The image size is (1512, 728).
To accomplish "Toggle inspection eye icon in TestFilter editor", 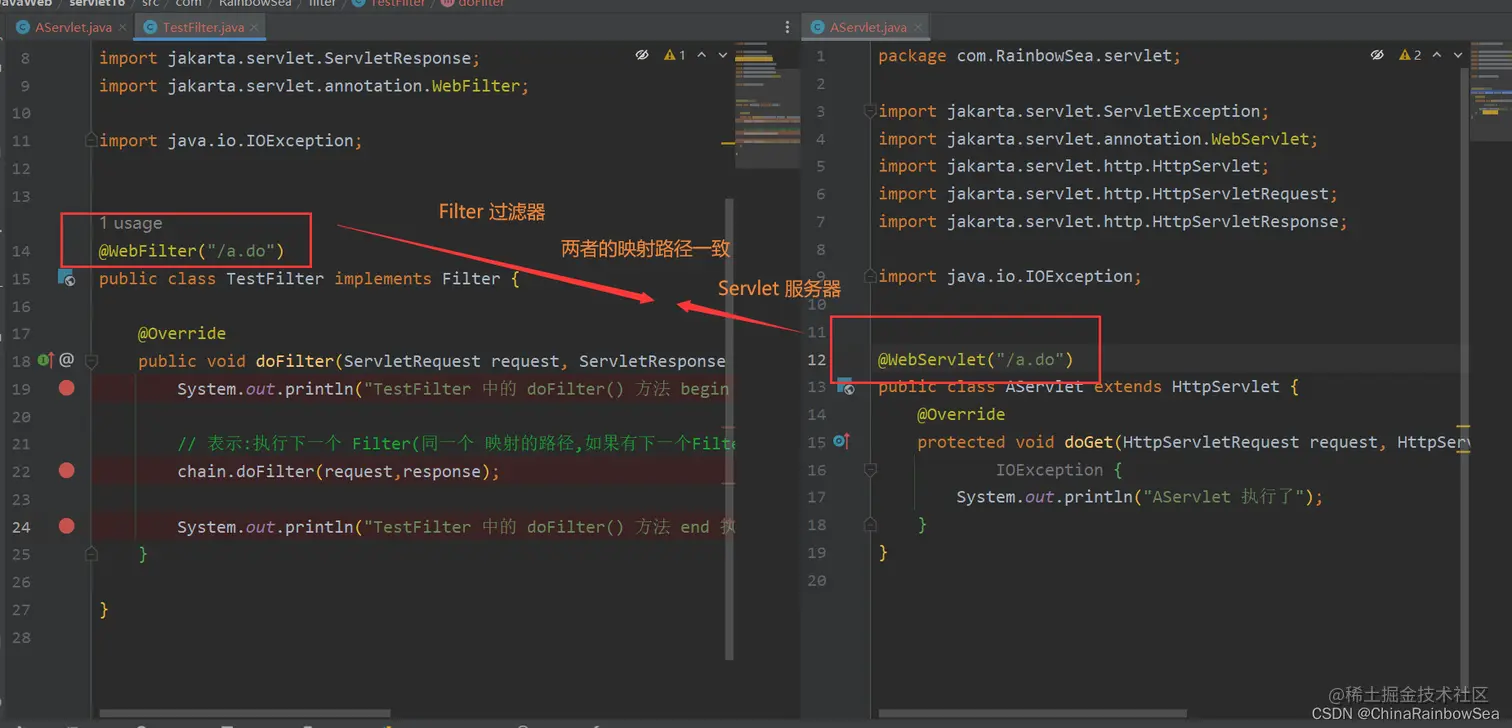I will tap(643, 55).
